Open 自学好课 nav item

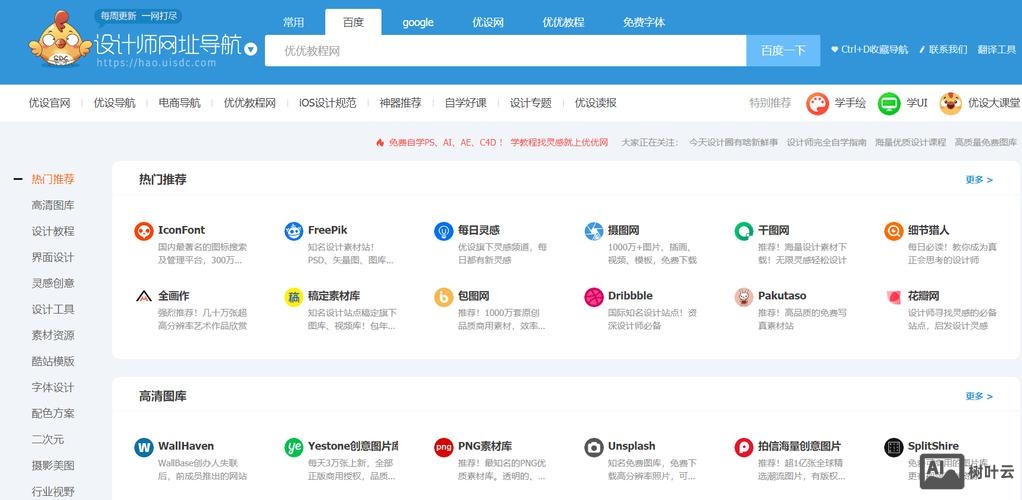(x=465, y=103)
